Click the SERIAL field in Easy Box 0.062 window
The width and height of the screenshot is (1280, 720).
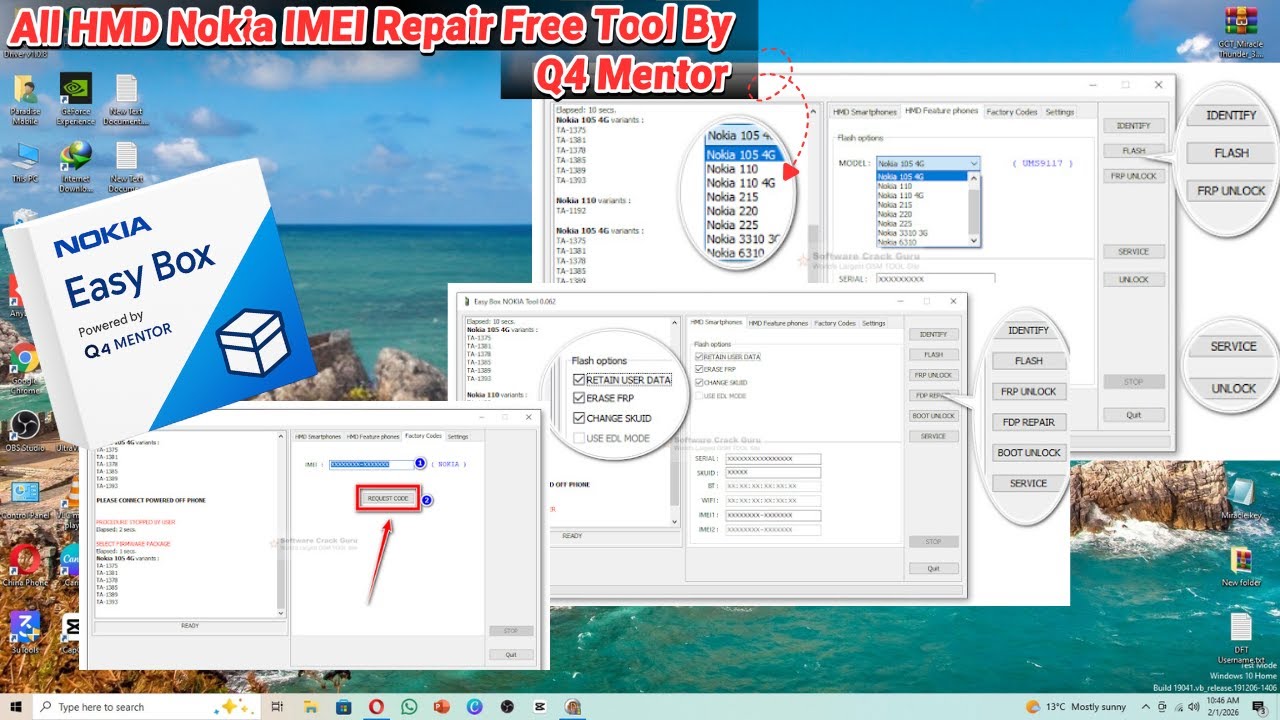click(773, 459)
